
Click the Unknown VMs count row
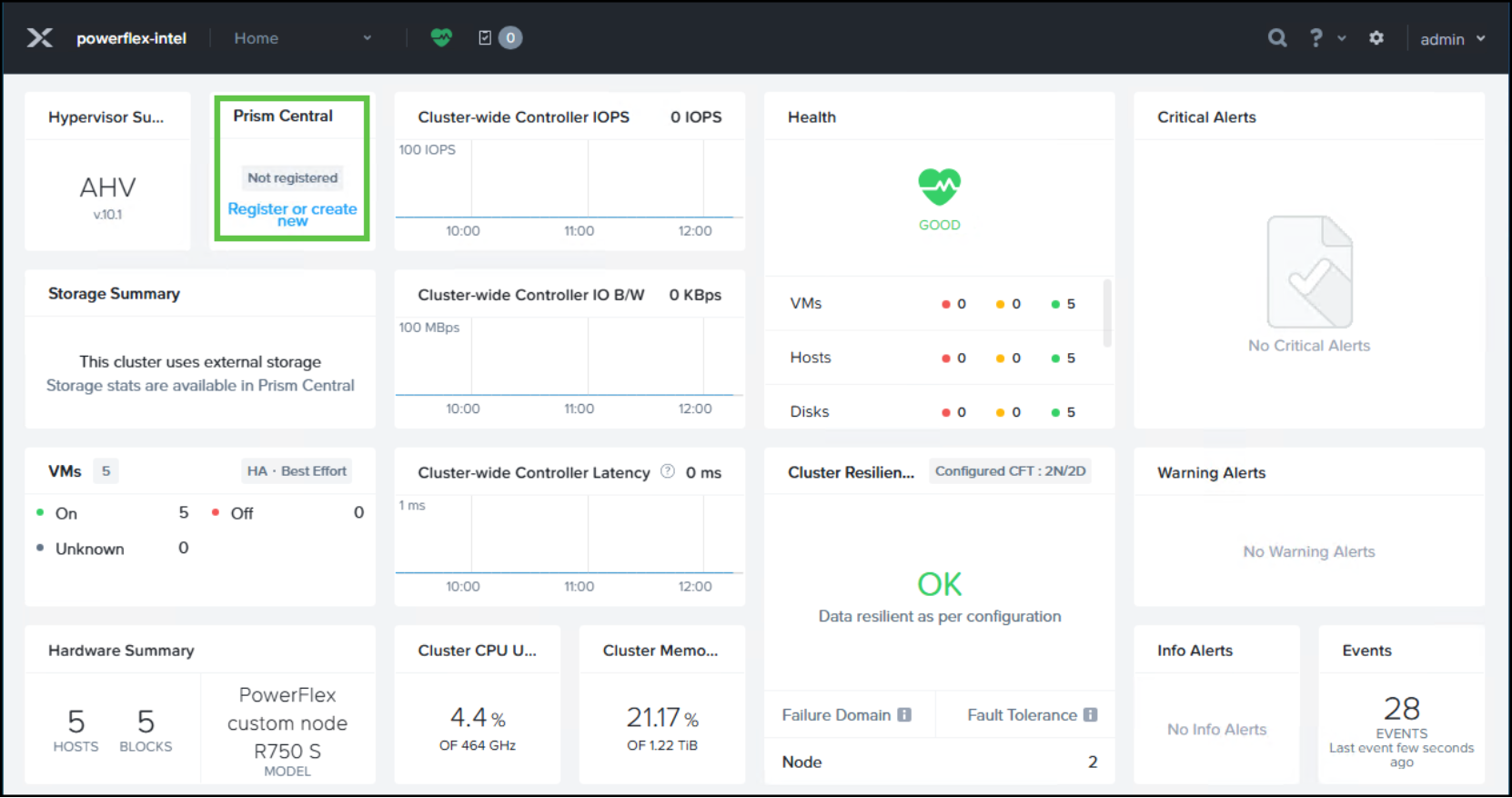[113, 549]
